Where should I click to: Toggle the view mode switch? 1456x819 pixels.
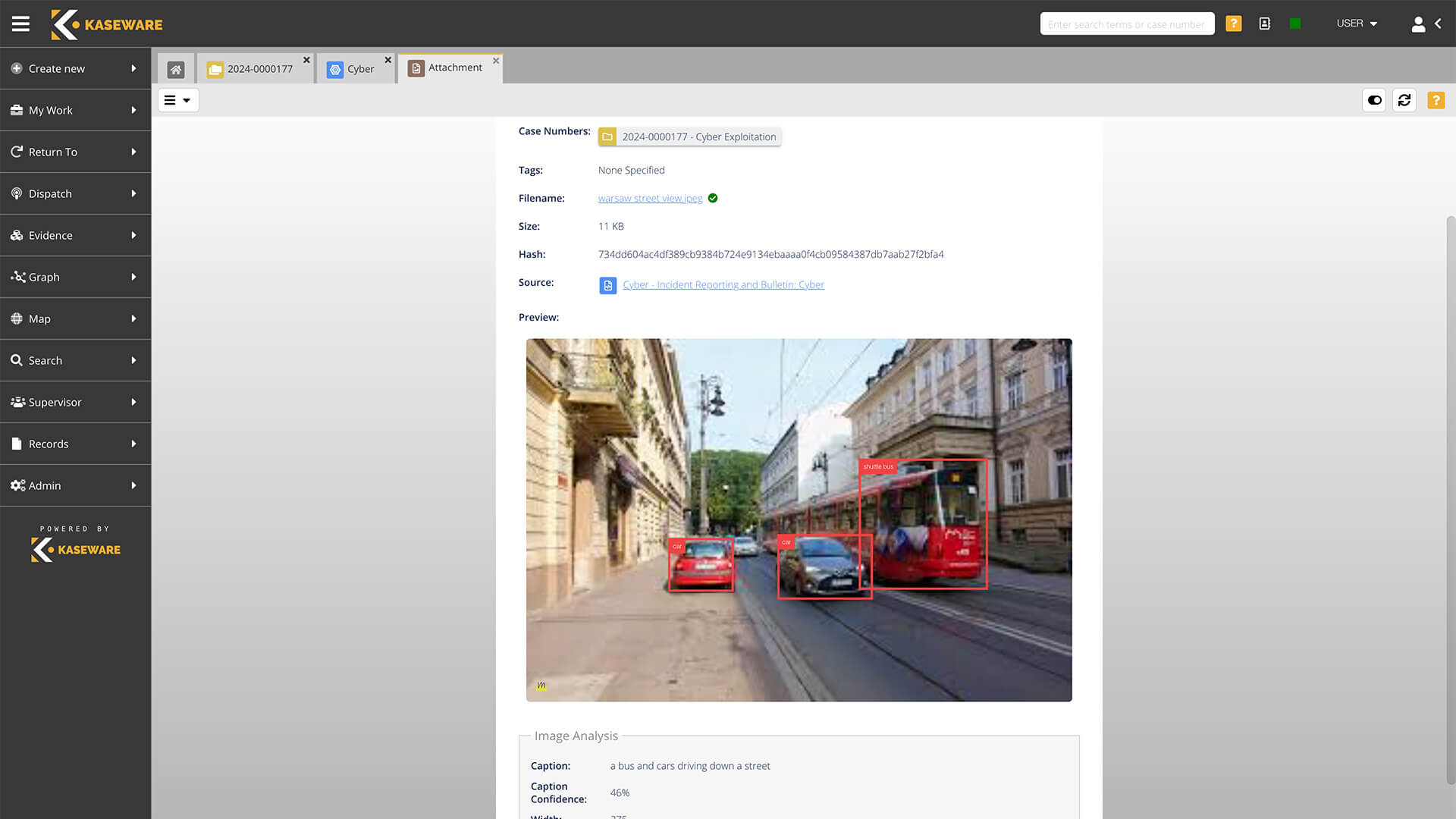click(x=1374, y=100)
